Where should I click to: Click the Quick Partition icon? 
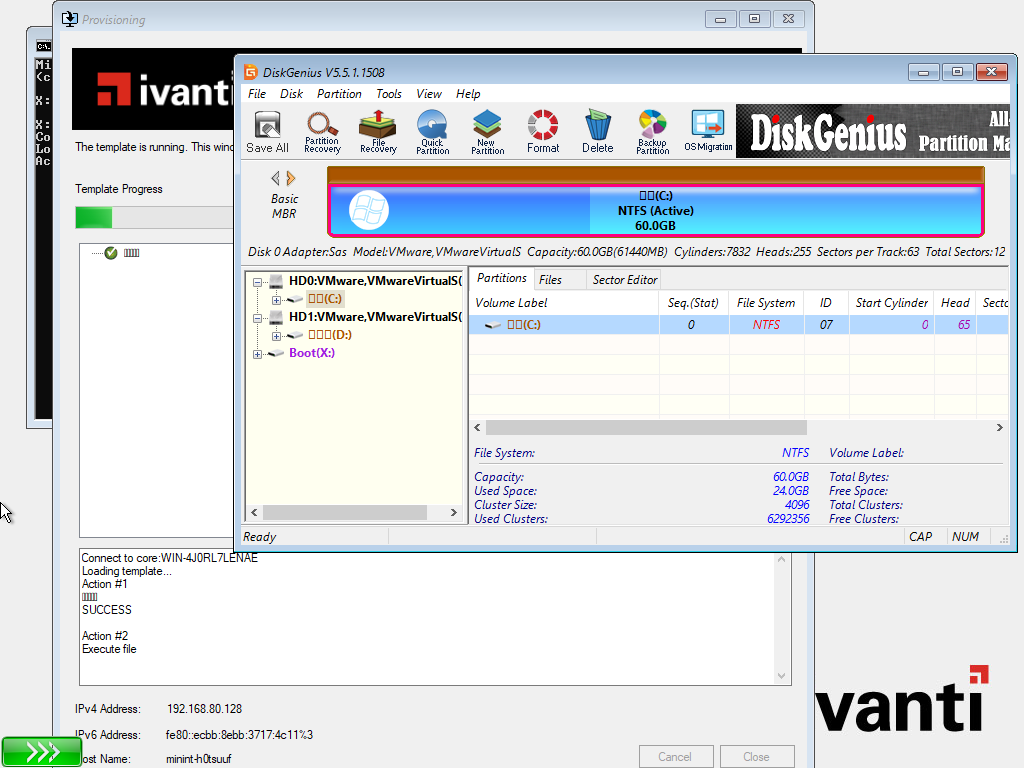point(432,131)
